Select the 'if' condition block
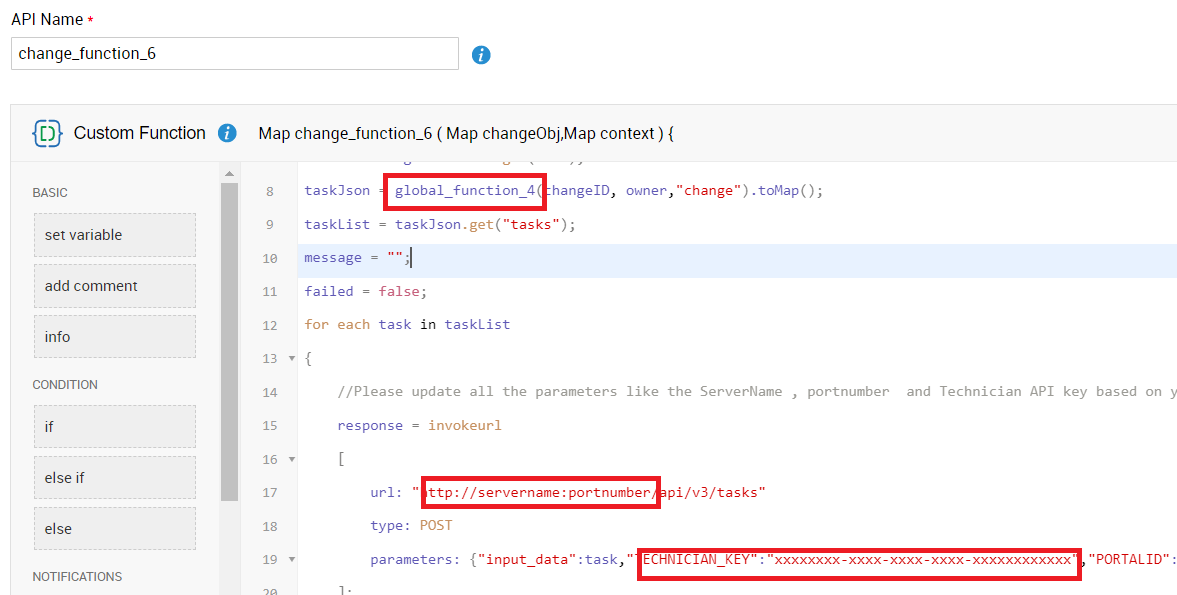Viewport: 1177px width, 595px height. 114,427
